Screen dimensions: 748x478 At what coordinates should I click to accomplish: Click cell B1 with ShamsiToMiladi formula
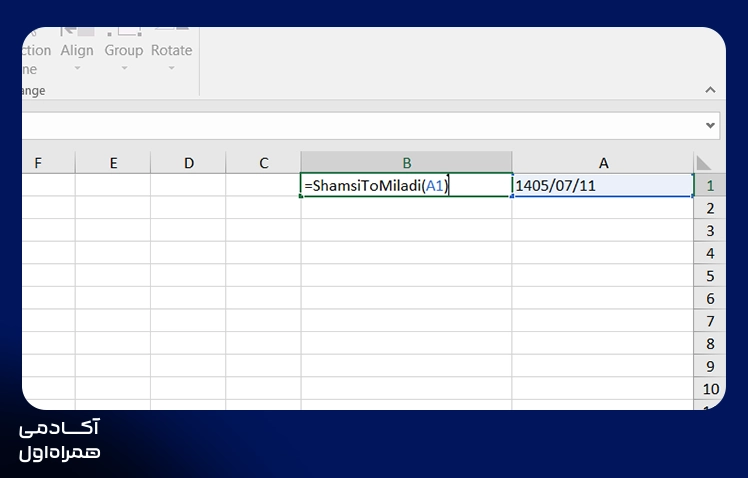[x=406, y=186]
